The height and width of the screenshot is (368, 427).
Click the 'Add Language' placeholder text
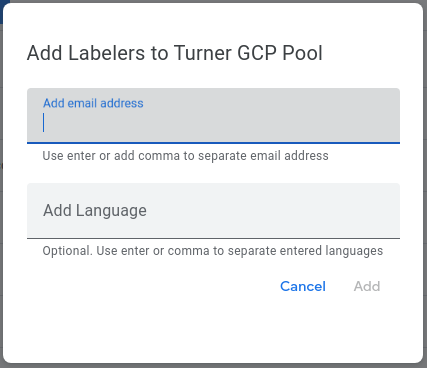pyautogui.click(x=95, y=211)
